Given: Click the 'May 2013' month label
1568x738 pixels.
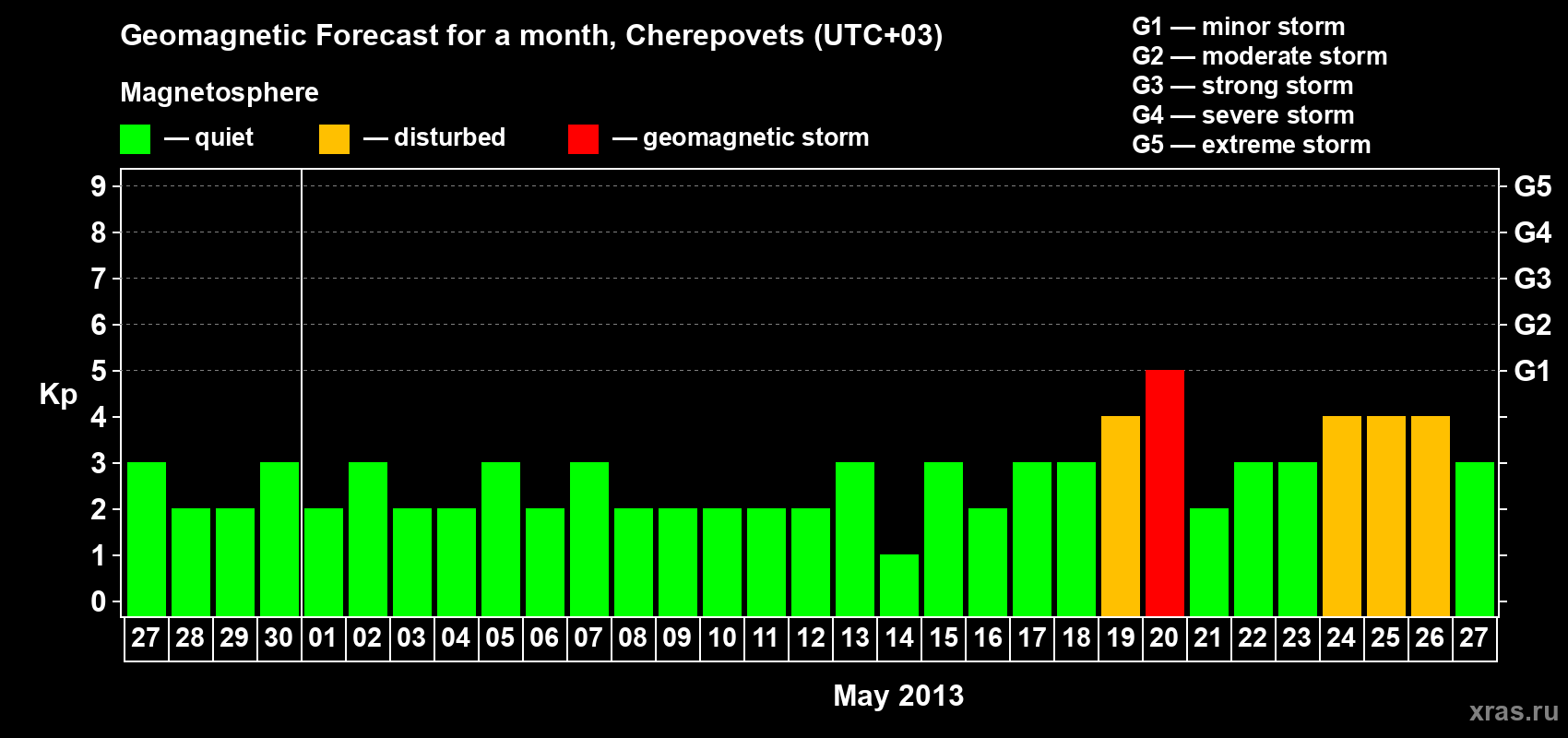Looking at the screenshot, I should 898,696.
